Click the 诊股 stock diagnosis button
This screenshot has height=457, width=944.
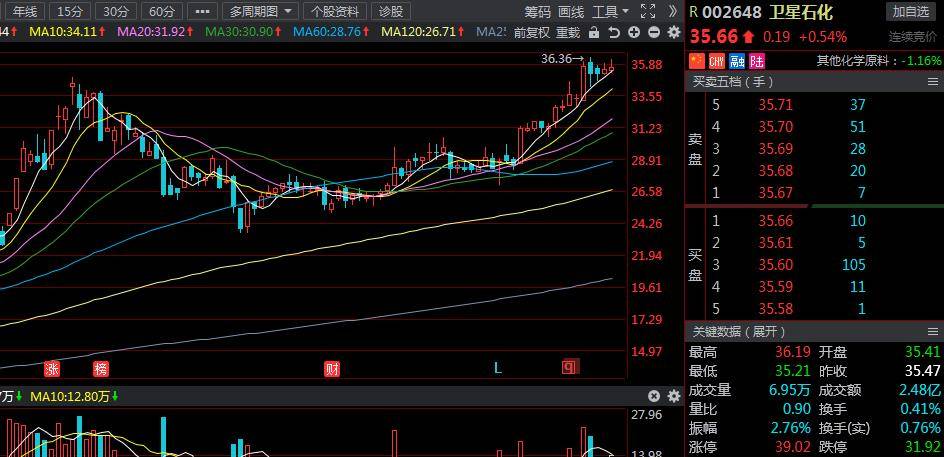[391, 12]
